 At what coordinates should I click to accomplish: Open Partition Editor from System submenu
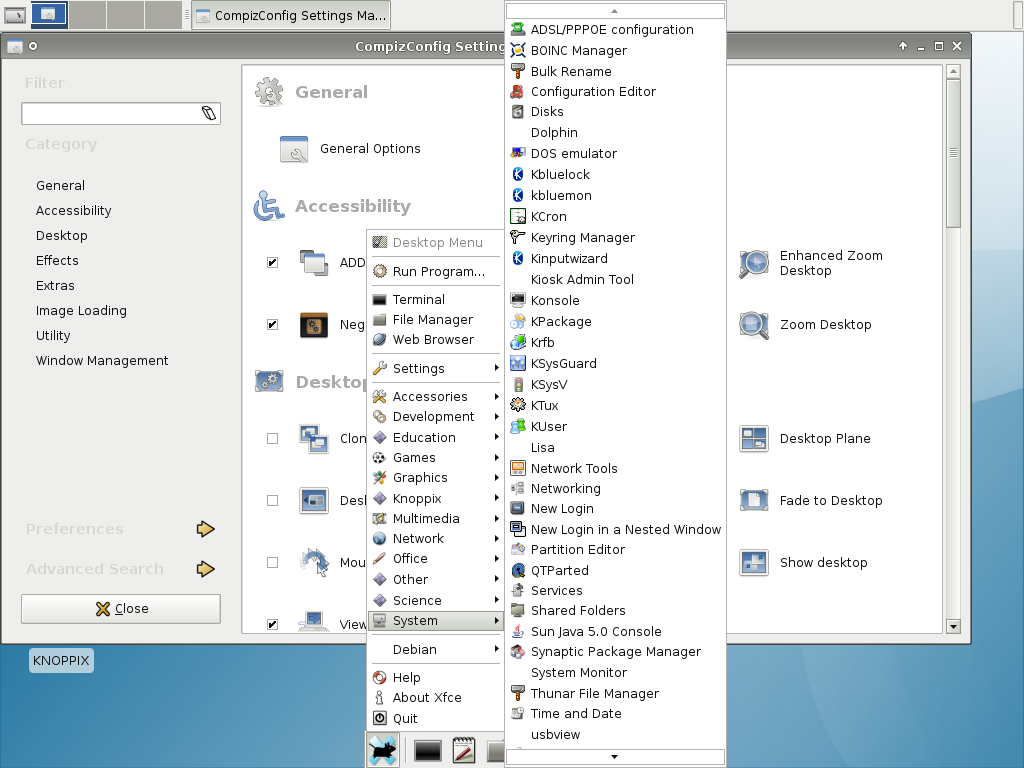click(615, 550)
